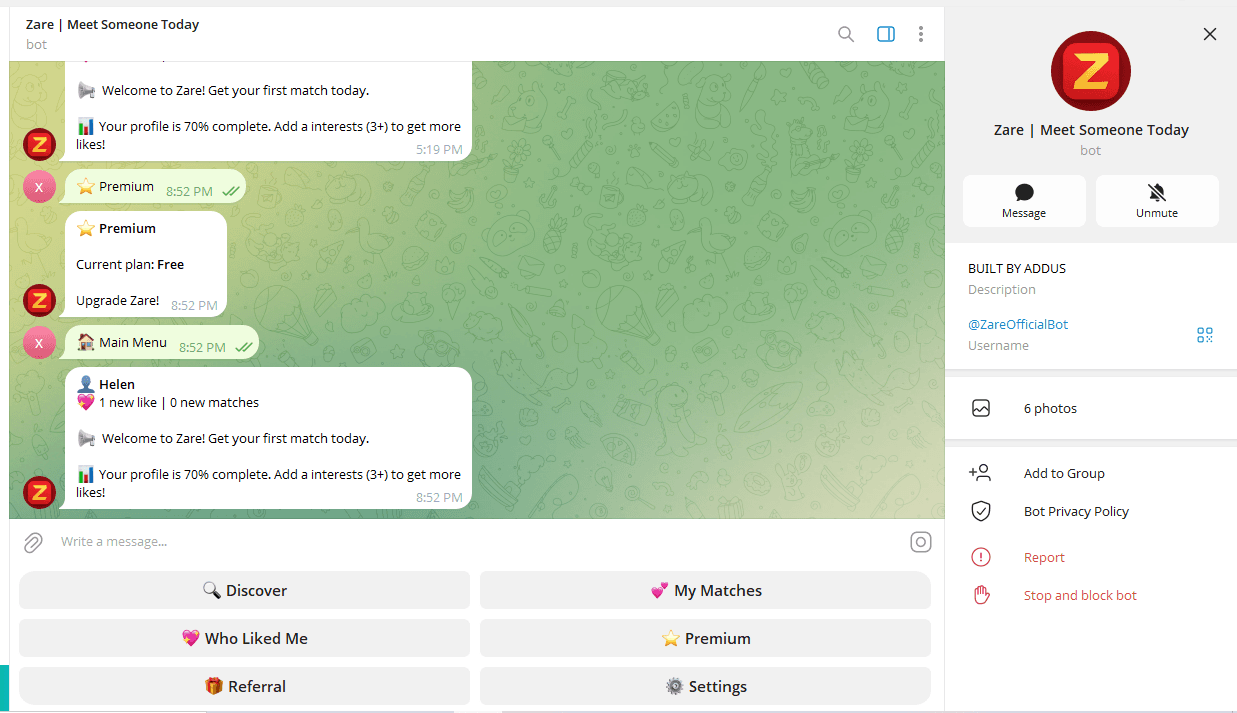This screenshot has width=1237, height=713.
Task: Click the photos gallery icon
Action: click(x=981, y=408)
